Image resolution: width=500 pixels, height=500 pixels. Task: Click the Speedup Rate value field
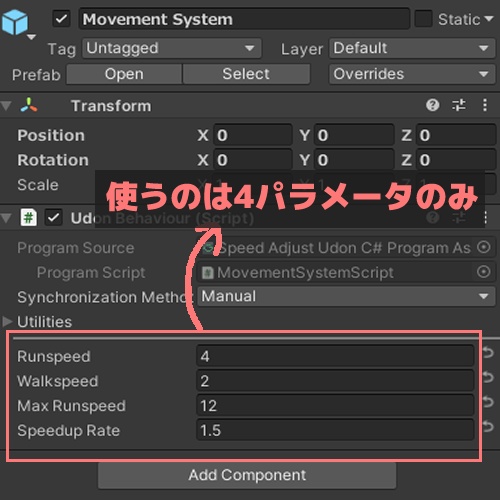coord(335,430)
